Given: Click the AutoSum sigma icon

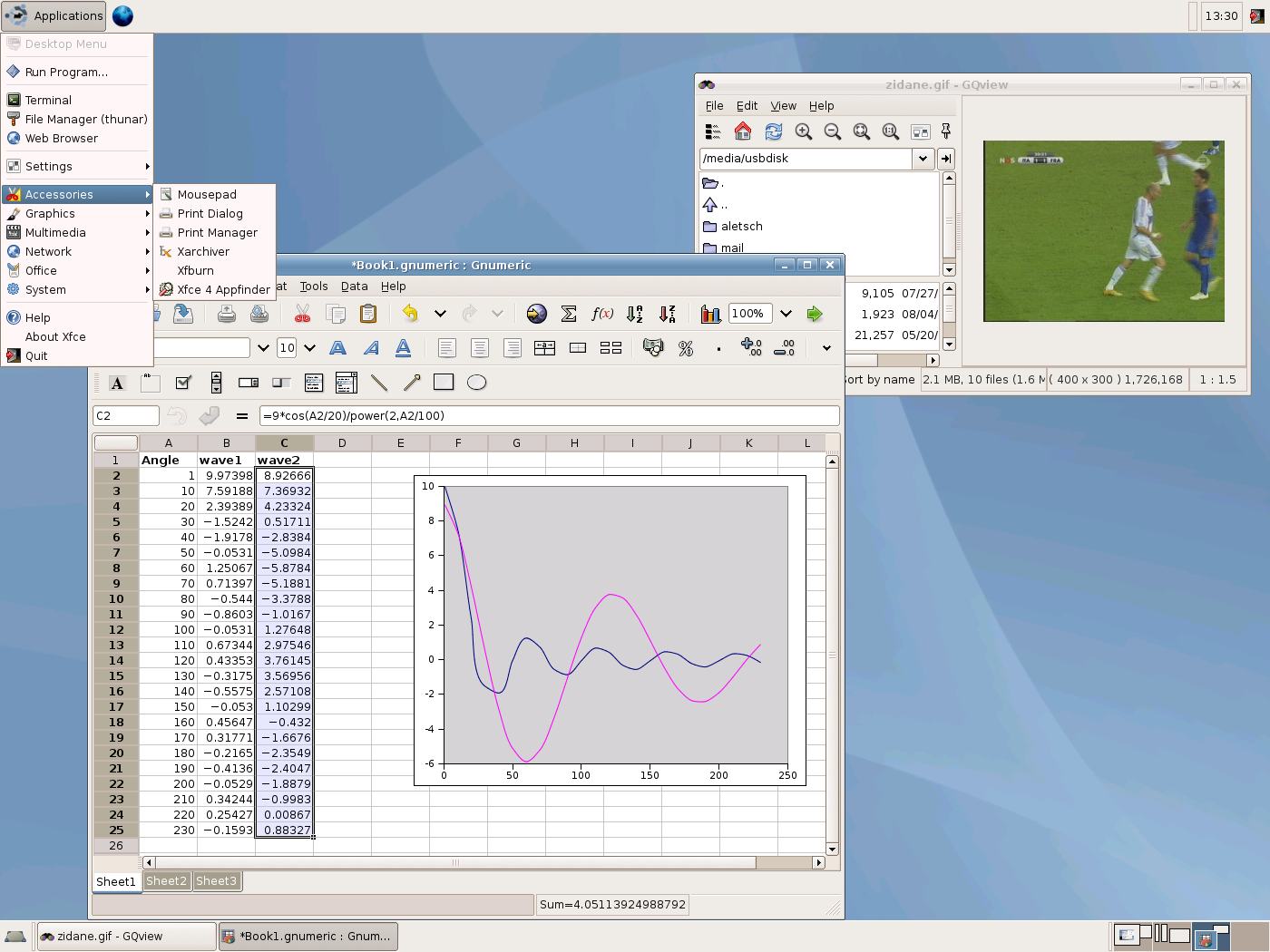Looking at the screenshot, I should pos(569,314).
